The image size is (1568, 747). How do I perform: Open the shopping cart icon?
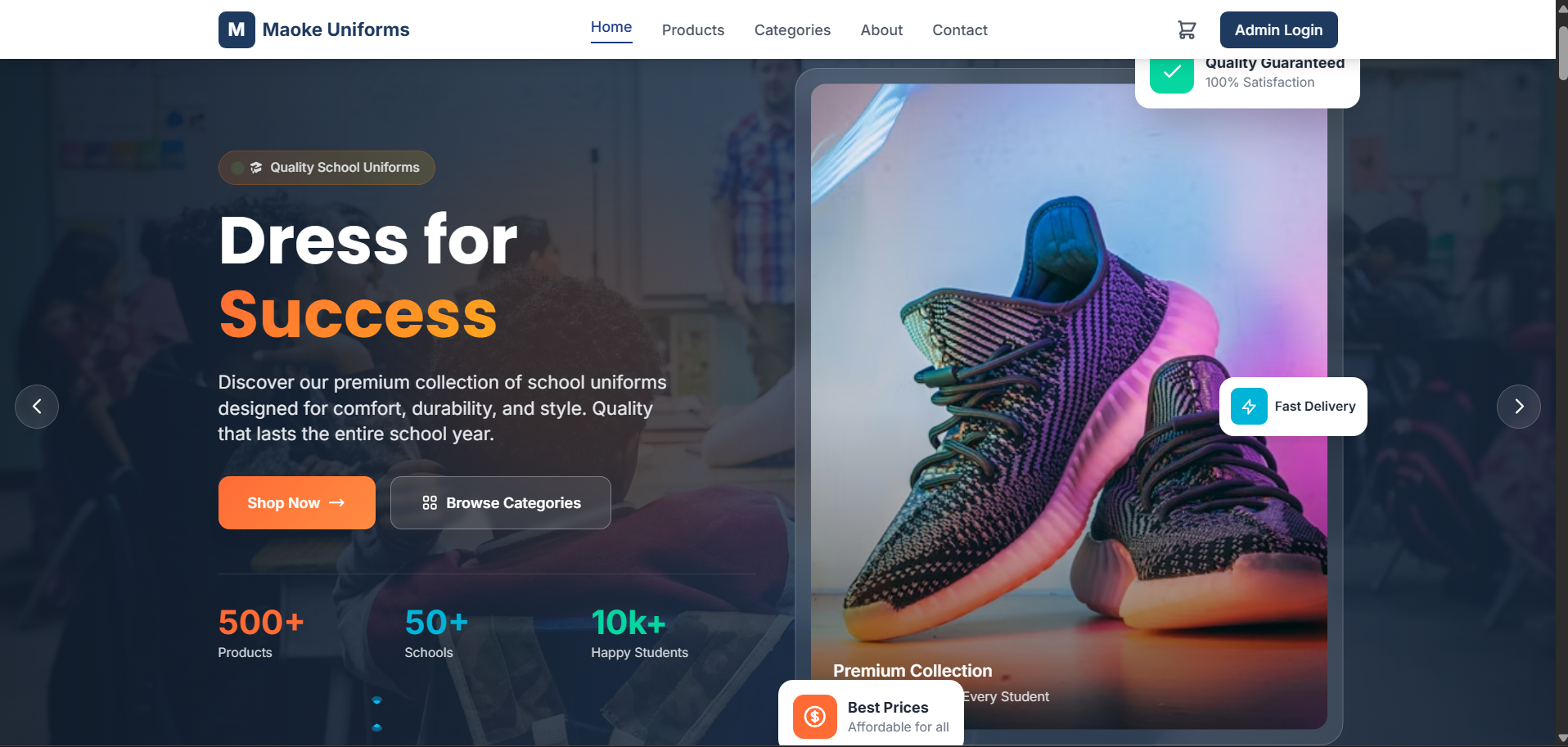1187,30
